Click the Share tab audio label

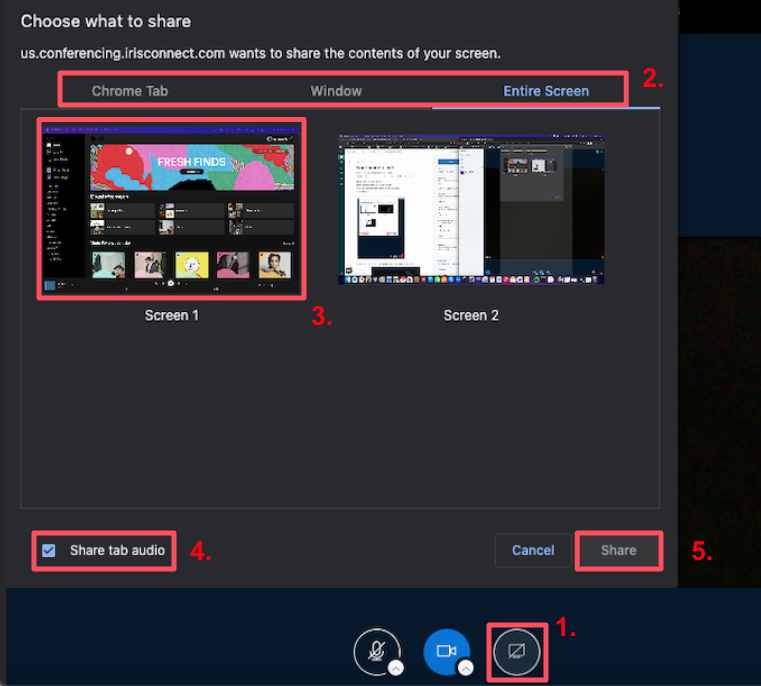pyautogui.click(x=117, y=550)
